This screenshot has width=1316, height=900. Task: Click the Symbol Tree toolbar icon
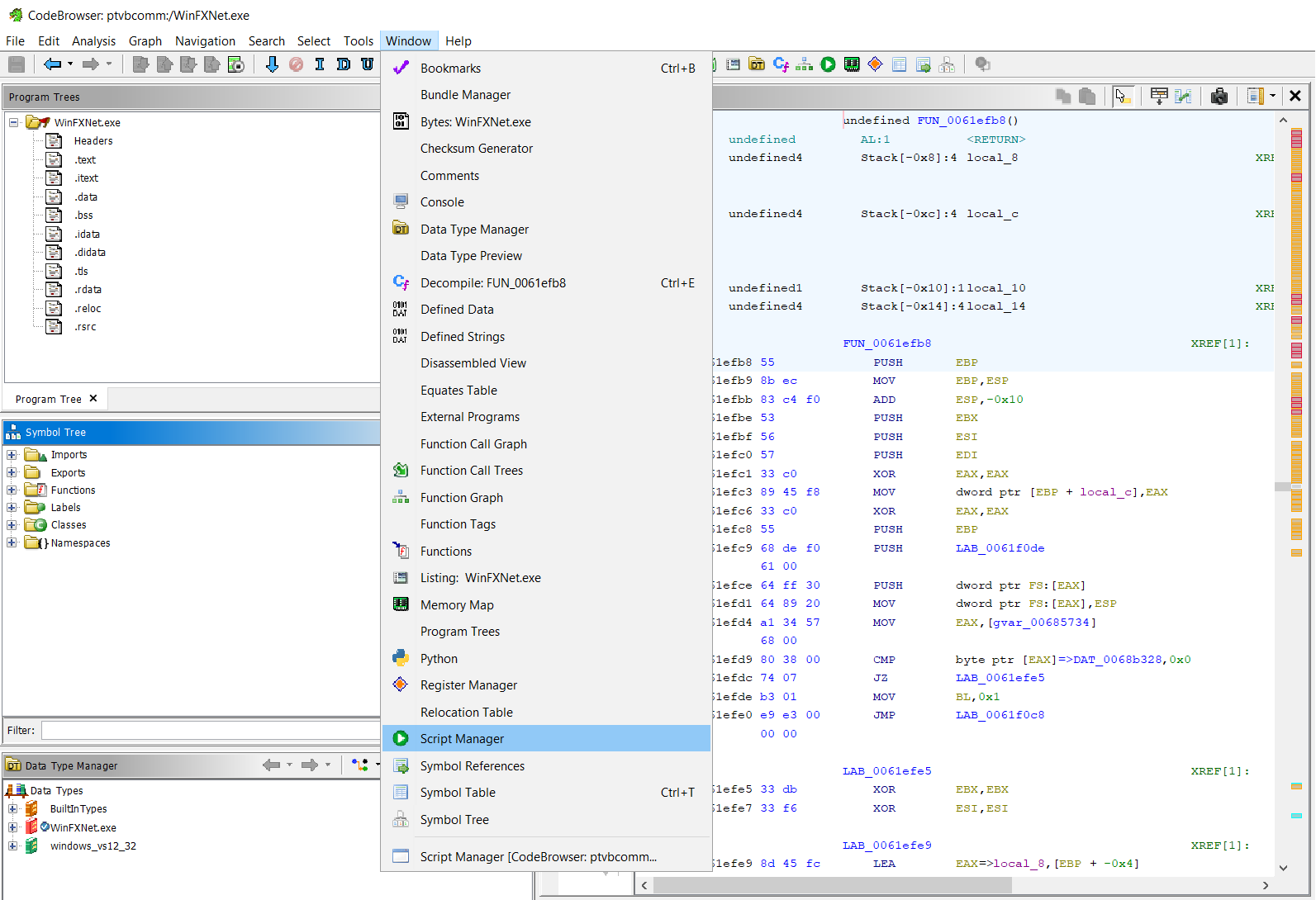[x=947, y=64]
